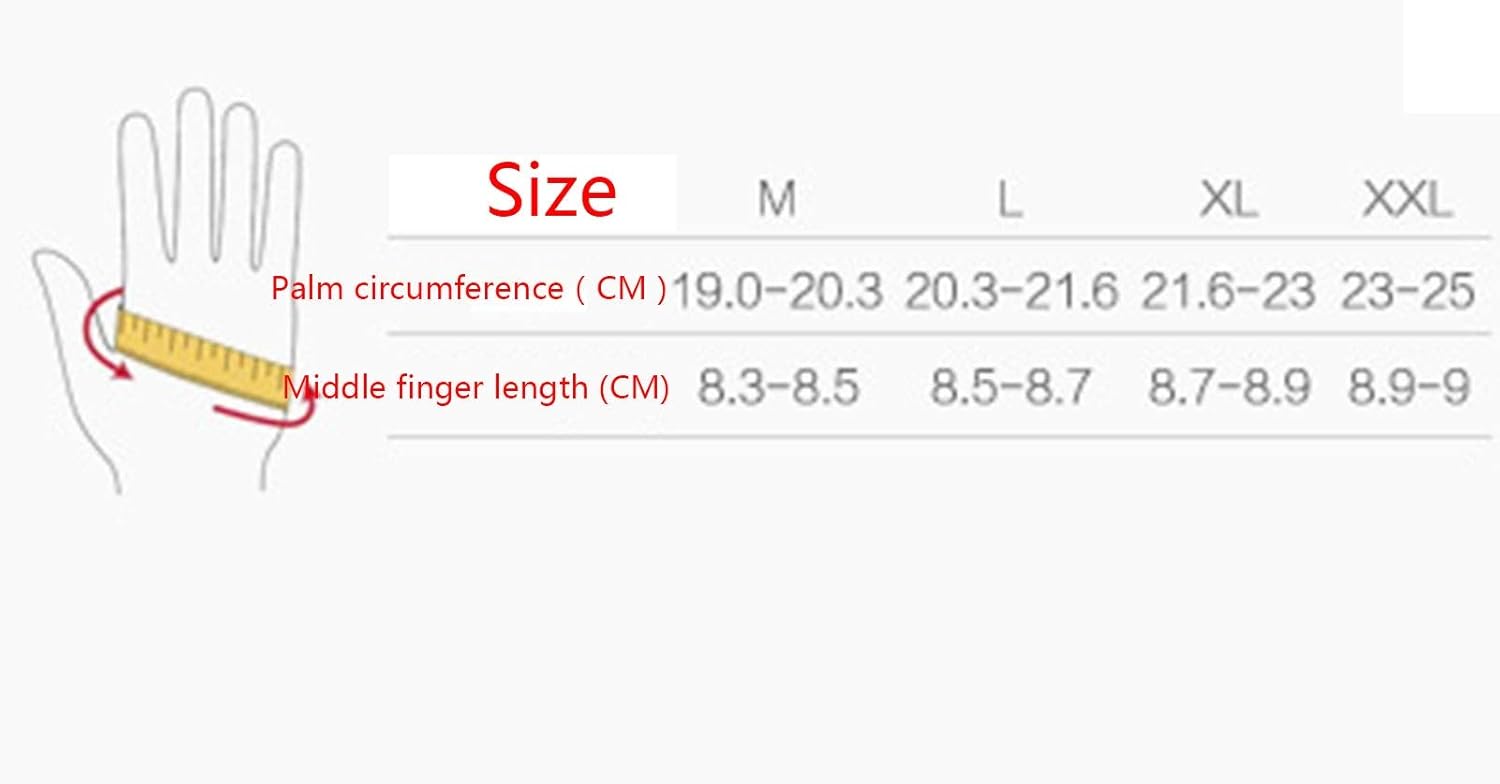This screenshot has height=784, width=1500.
Task: Click the 8.9-9 middle finger length cell
Action: click(1408, 387)
